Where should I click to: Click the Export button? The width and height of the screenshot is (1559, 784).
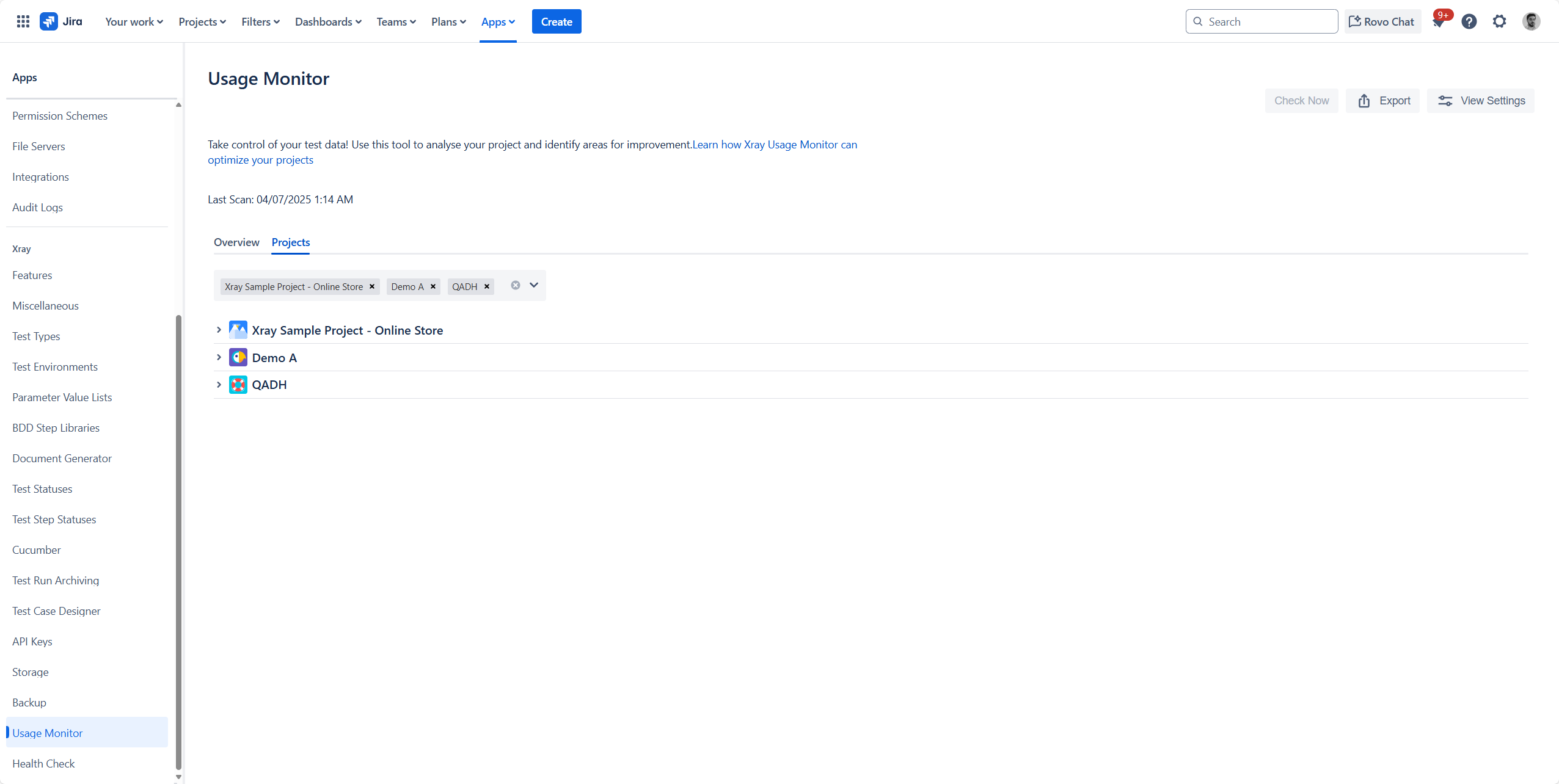[1383, 101]
